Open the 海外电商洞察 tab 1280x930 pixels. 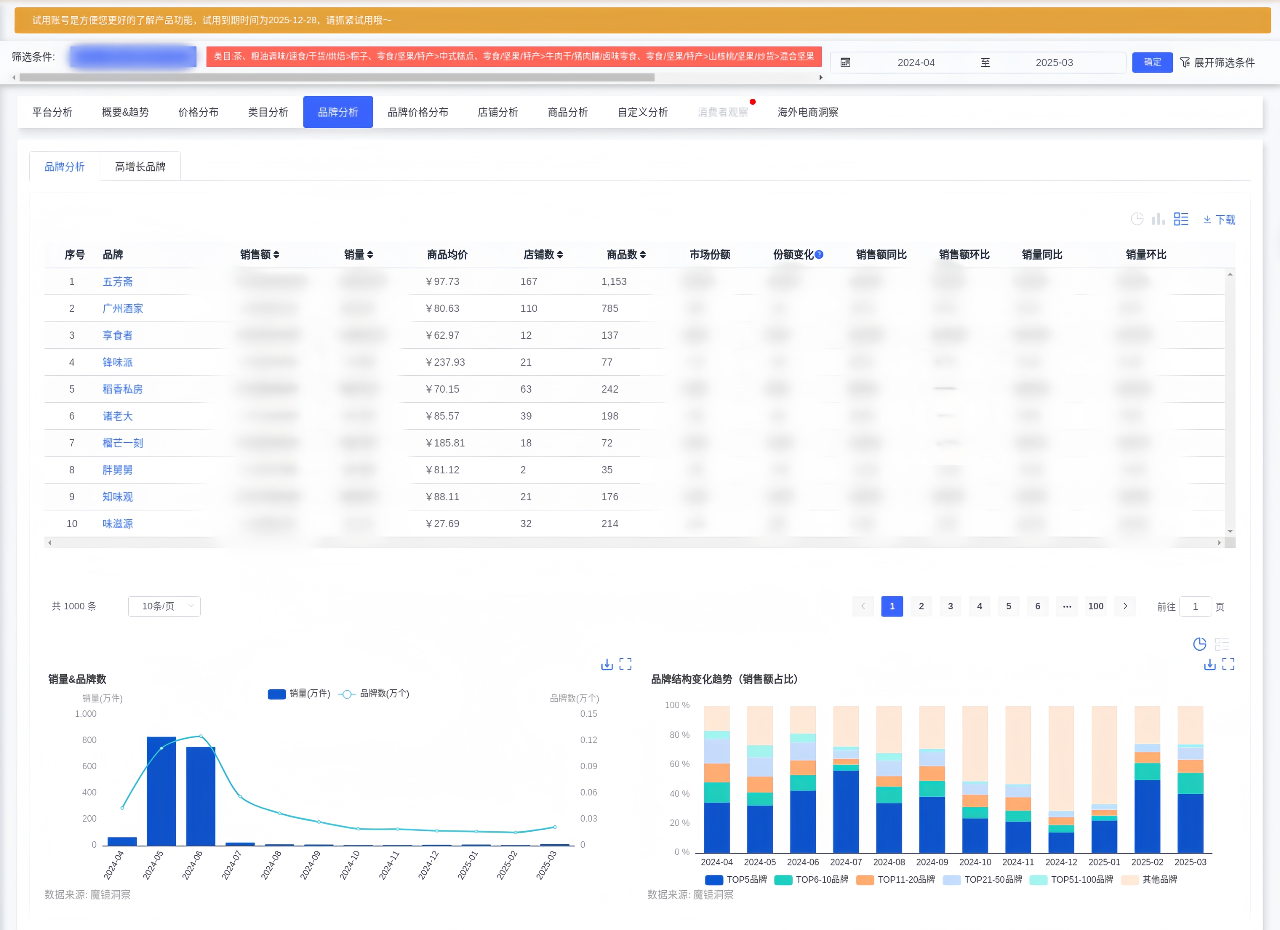tap(808, 112)
